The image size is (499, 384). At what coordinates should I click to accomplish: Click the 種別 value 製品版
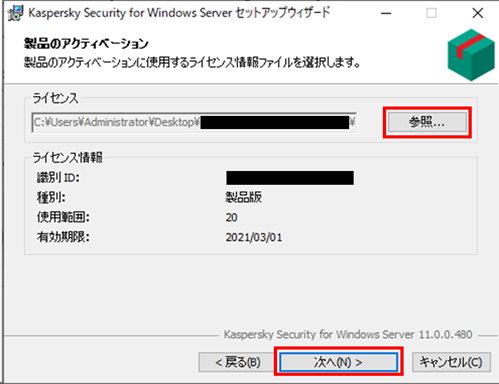[244, 197]
